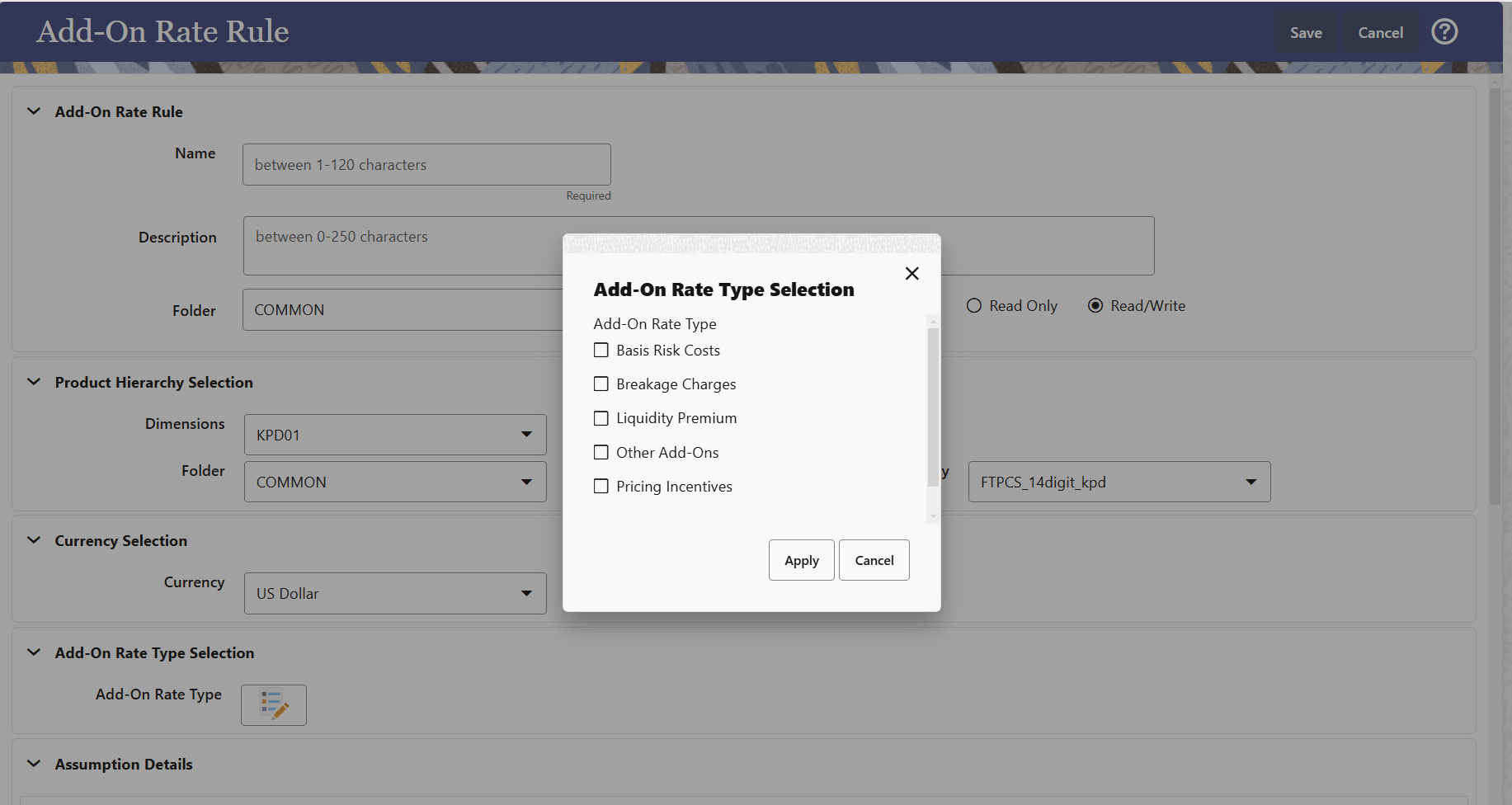1512x805 pixels.
Task: Save the Add-On Rate Rule
Action: tap(1306, 32)
